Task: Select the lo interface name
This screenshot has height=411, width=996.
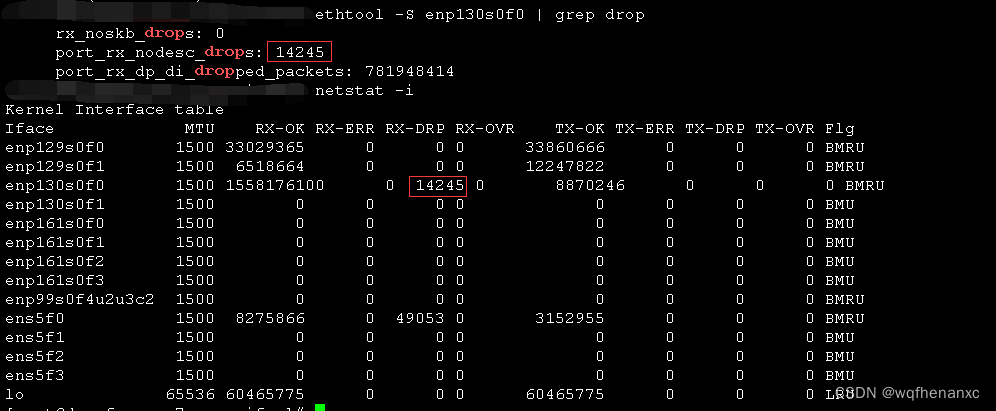Action: [x=15, y=394]
